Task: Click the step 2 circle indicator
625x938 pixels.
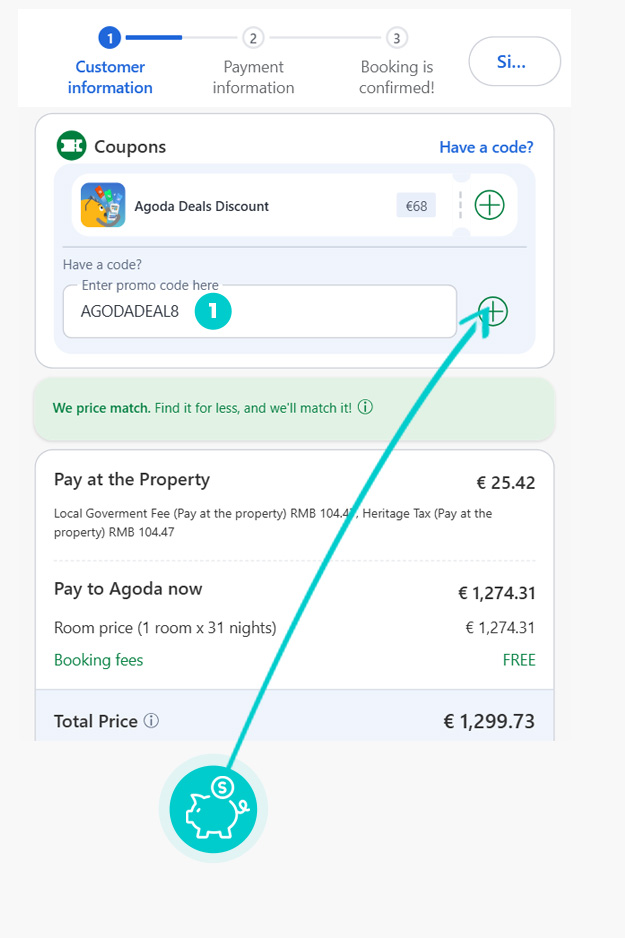Action: tap(253, 38)
